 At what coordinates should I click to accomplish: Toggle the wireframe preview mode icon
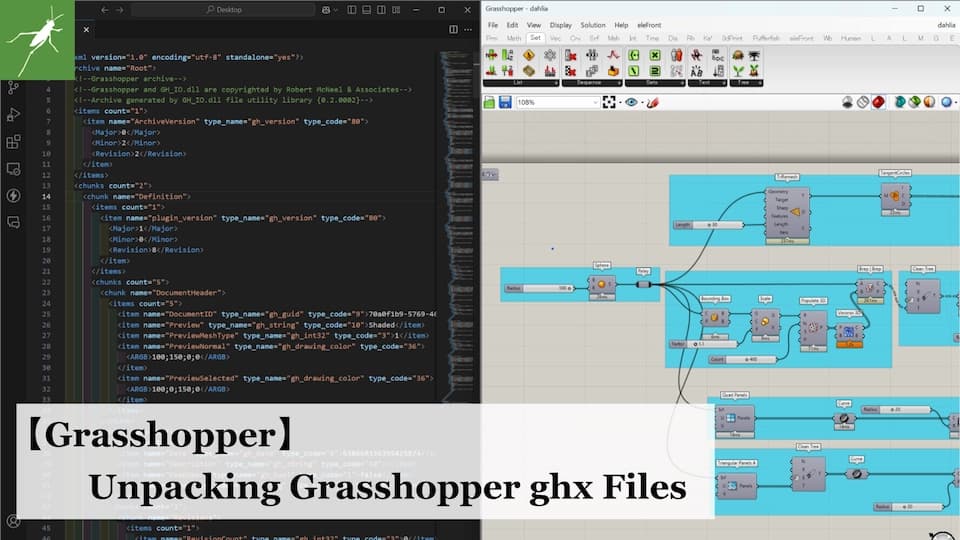[863, 102]
